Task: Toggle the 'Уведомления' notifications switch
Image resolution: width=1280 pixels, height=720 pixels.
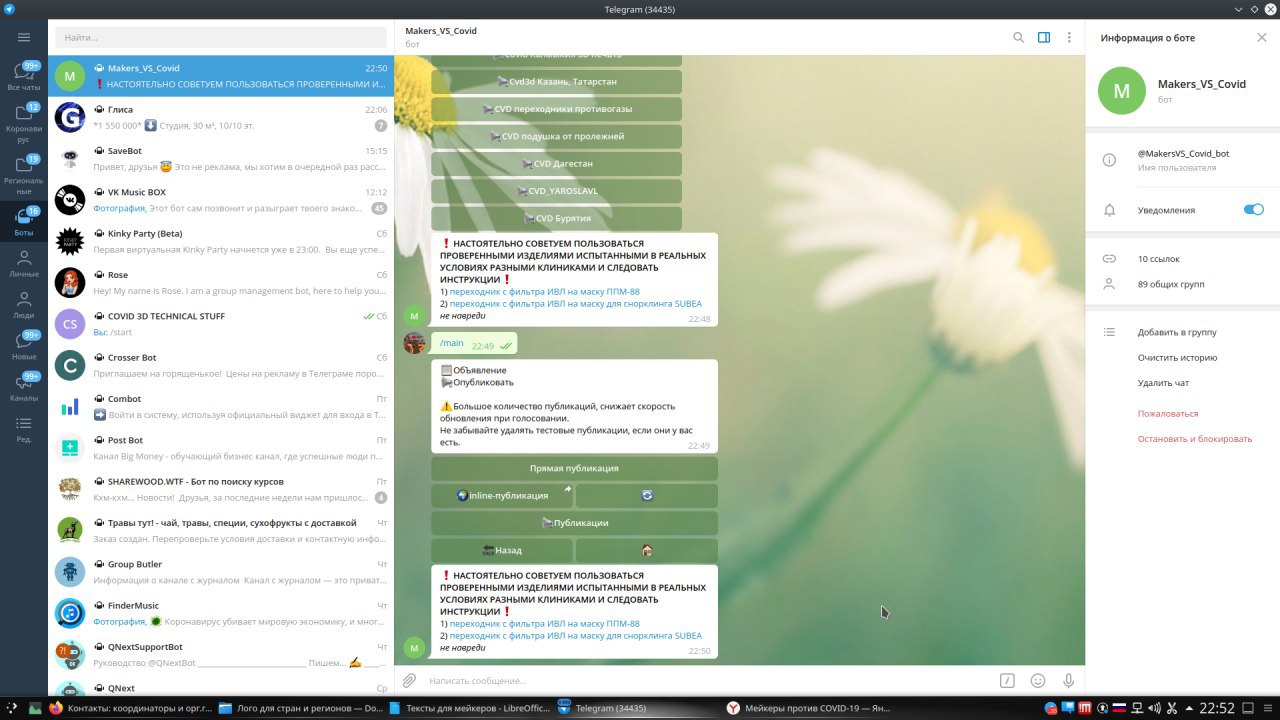Action: click(x=1253, y=210)
